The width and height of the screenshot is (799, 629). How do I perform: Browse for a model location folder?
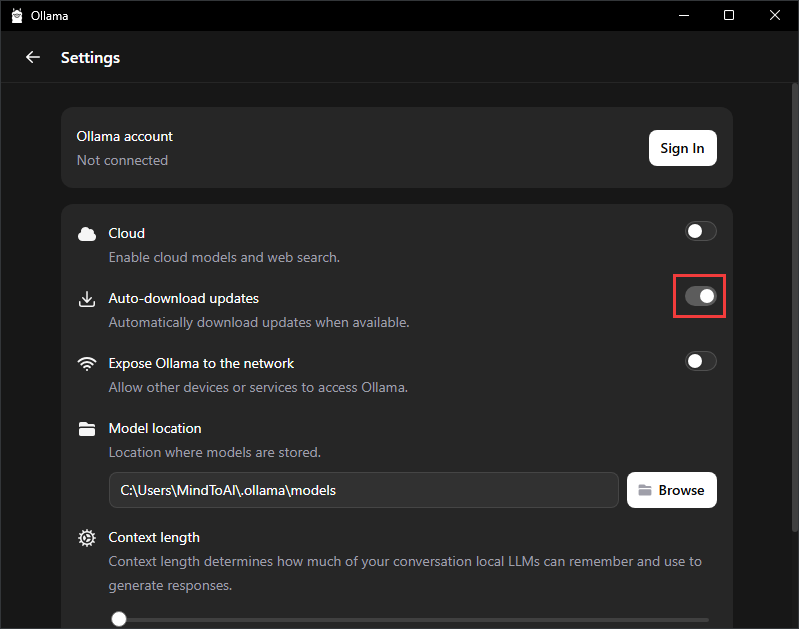(x=672, y=490)
